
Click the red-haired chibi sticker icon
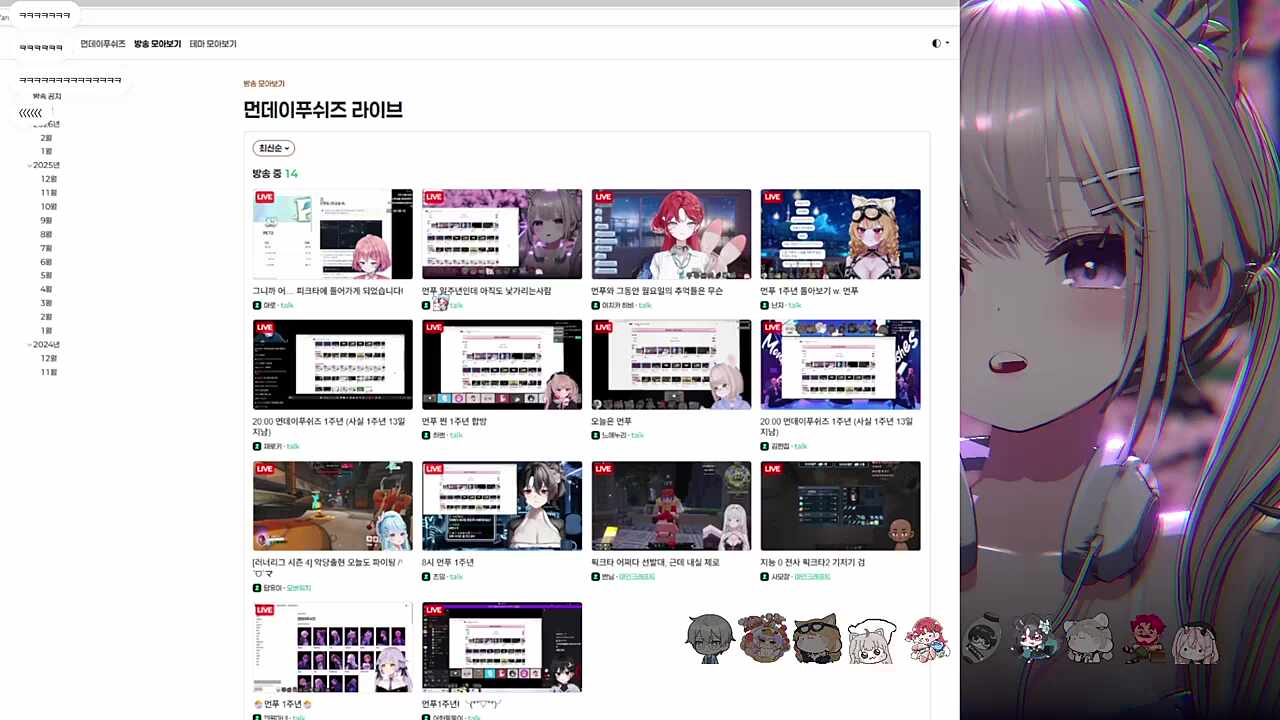(926, 640)
